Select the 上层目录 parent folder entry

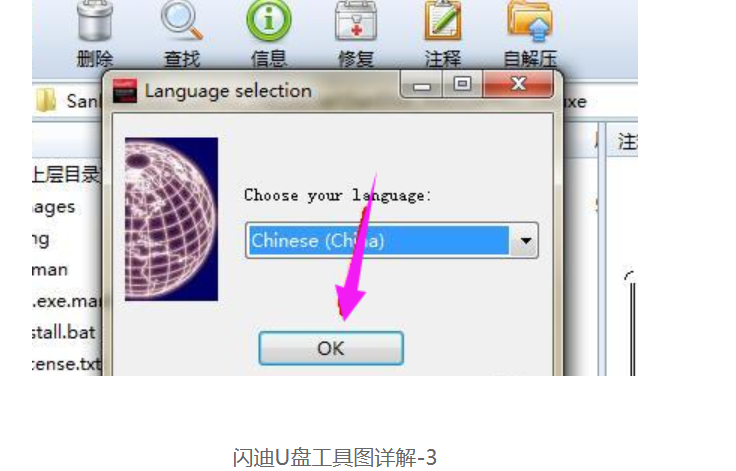pyautogui.click(x=66, y=175)
